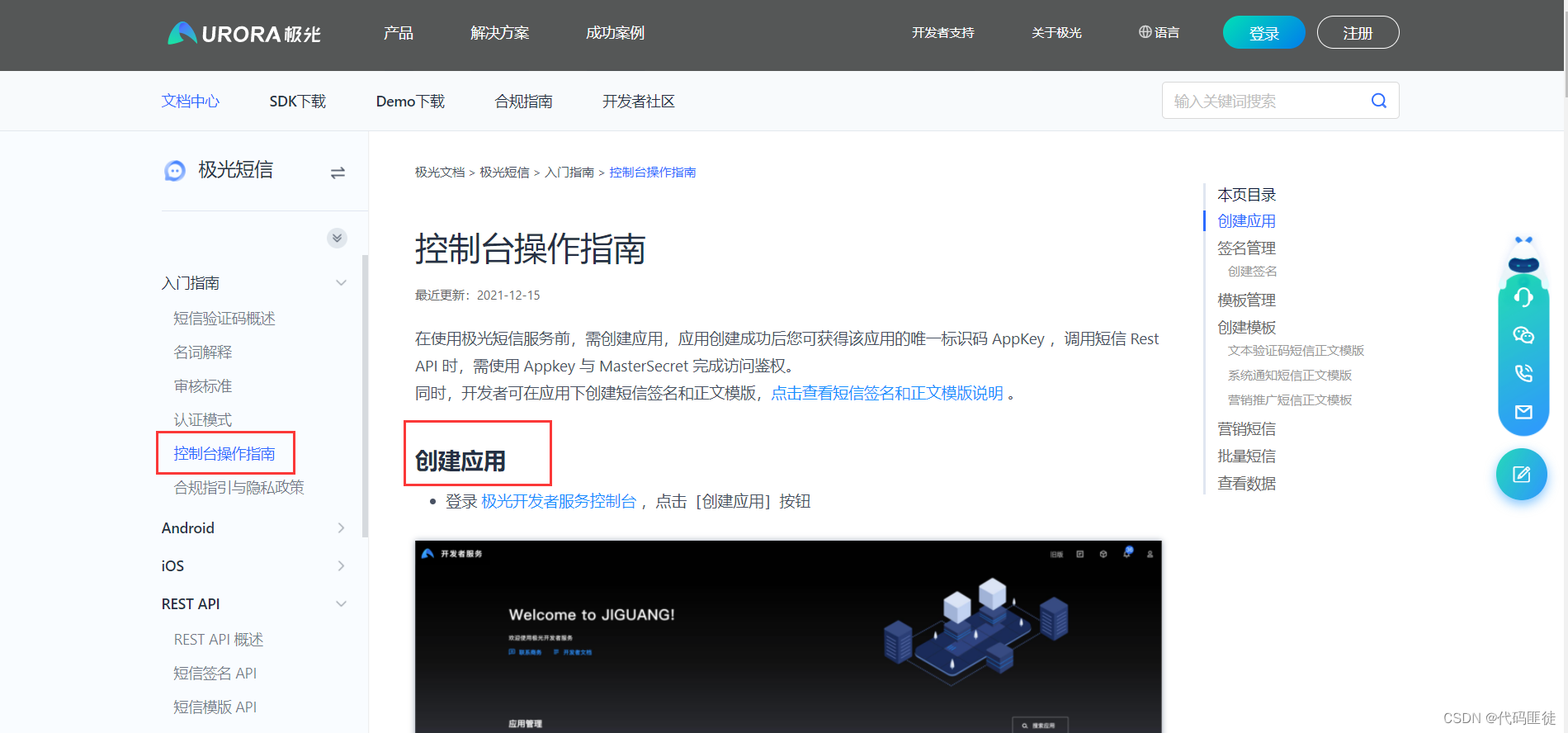Click the search magnifier icon
The image size is (1568, 733).
pos(1379,101)
